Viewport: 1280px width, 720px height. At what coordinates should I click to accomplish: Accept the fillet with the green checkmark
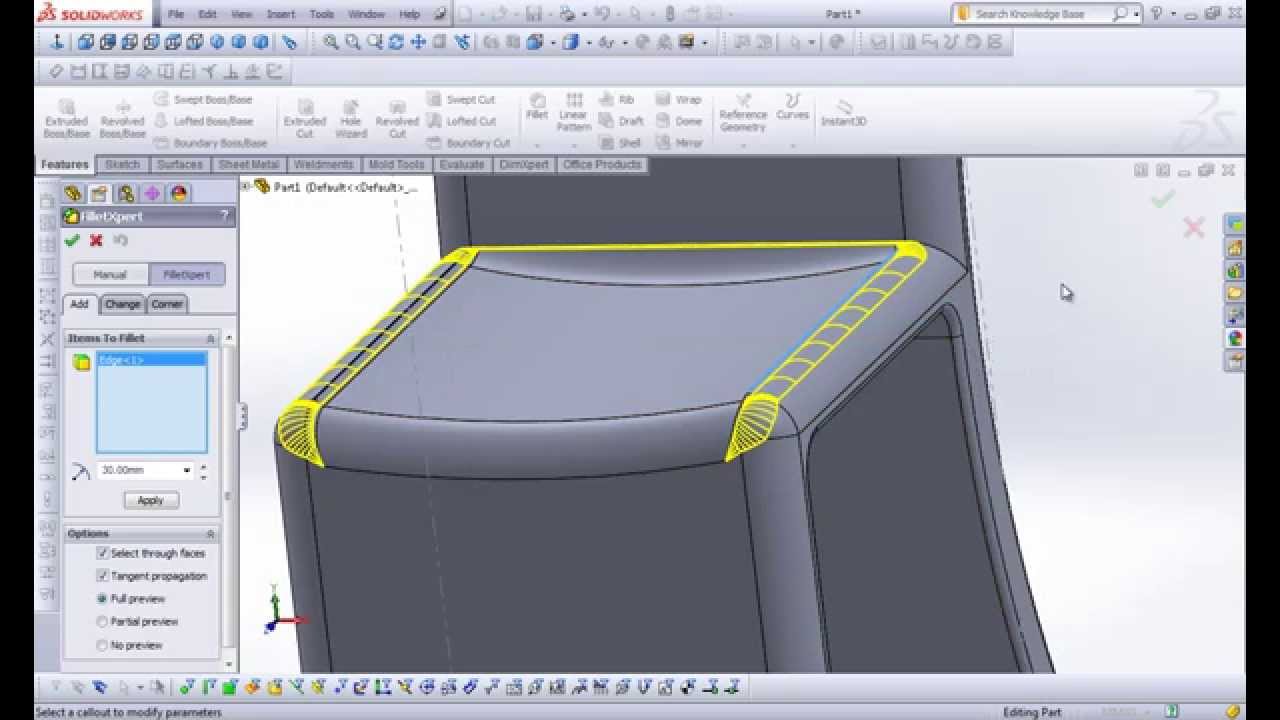pos(72,240)
